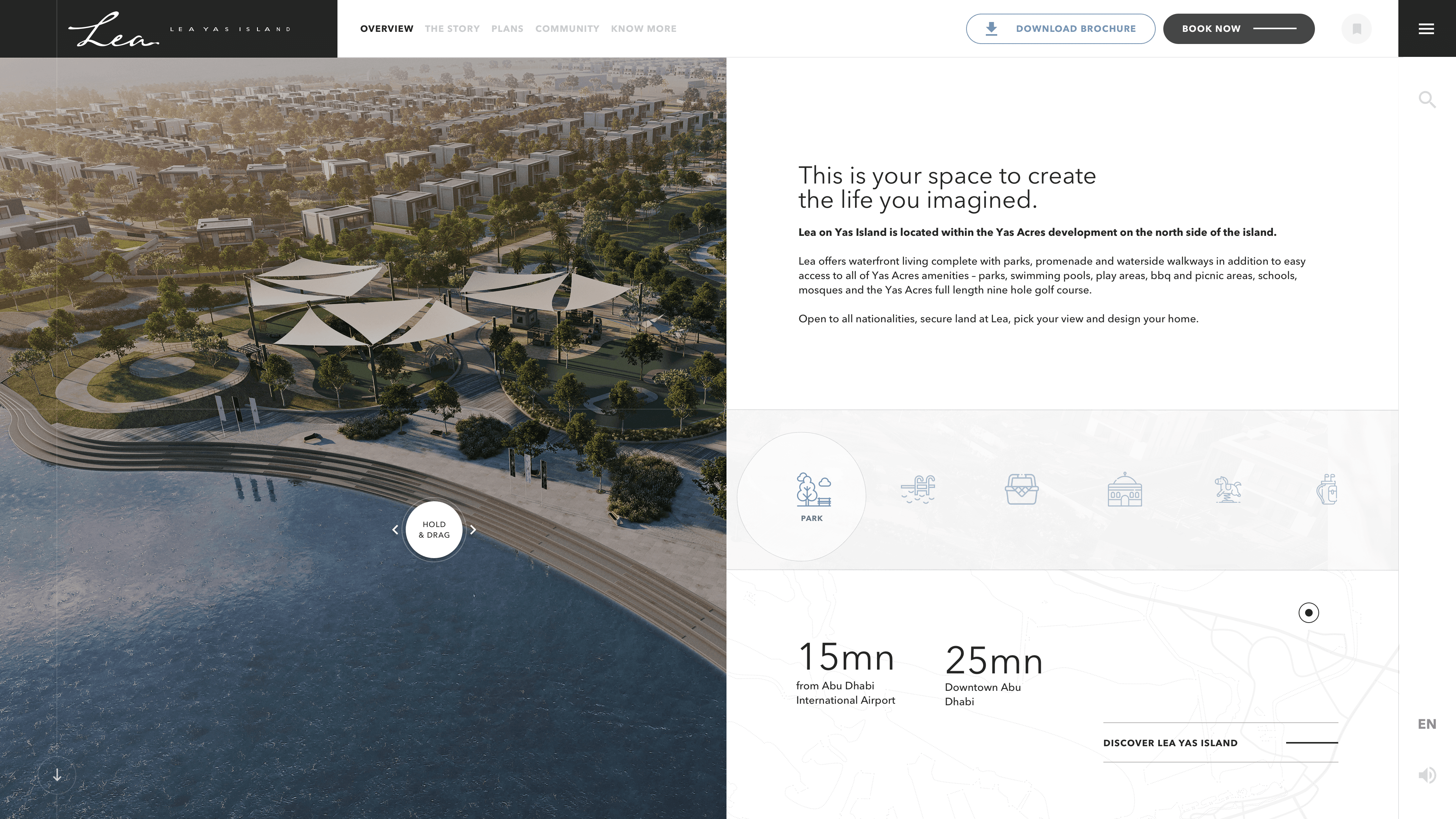This screenshot has width=1456, height=819.
Task: Switch to the Overview tab
Action: [x=387, y=28]
